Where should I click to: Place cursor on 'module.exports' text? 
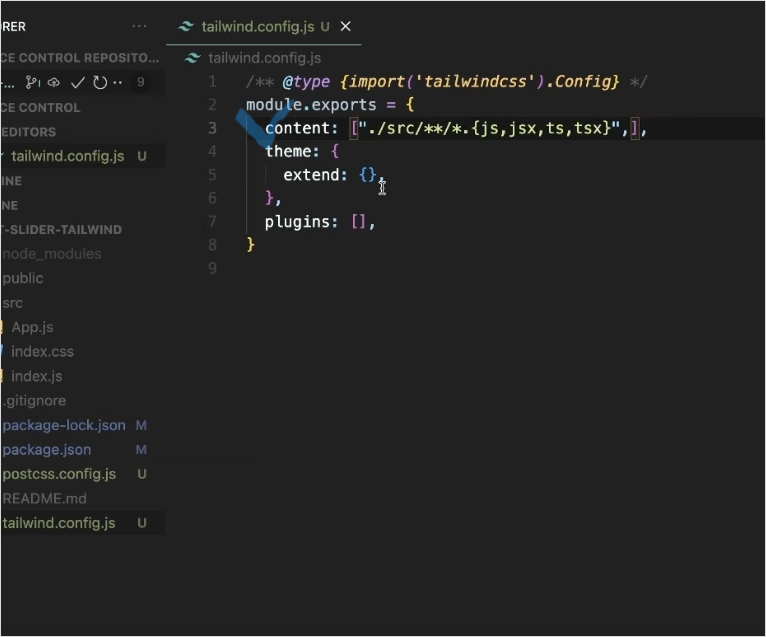click(x=311, y=105)
